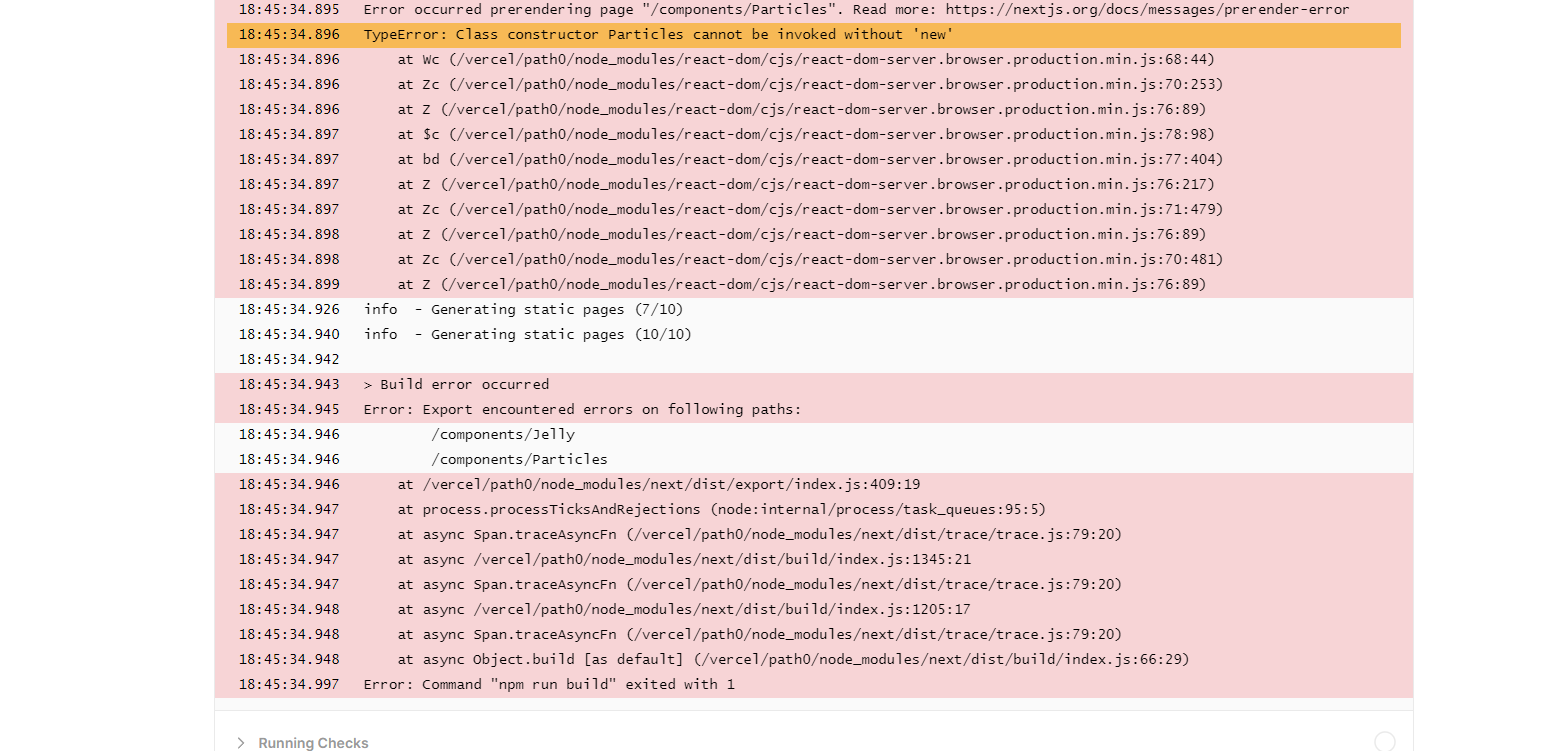The image size is (1556, 751).
Task: Select the process.processTicksAndRejections stack line
Action: coord(814,510)
